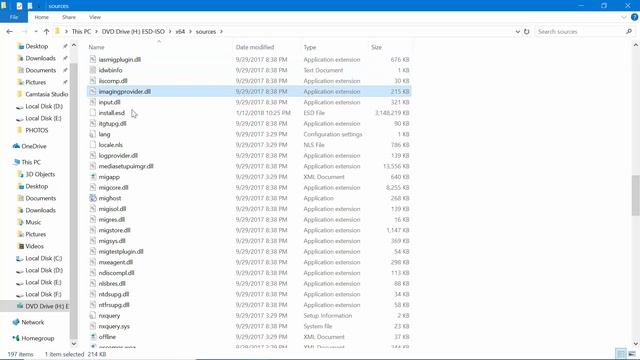
Task: Go up one folder level arrow
Action: tap(46, 31)
